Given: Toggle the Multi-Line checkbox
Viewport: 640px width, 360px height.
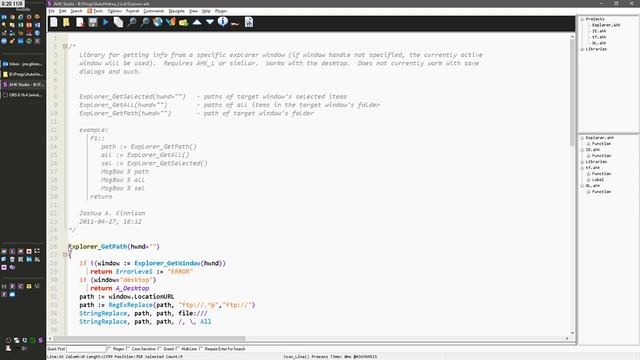Looking at the screenshot, I should (x=178, y=349).
